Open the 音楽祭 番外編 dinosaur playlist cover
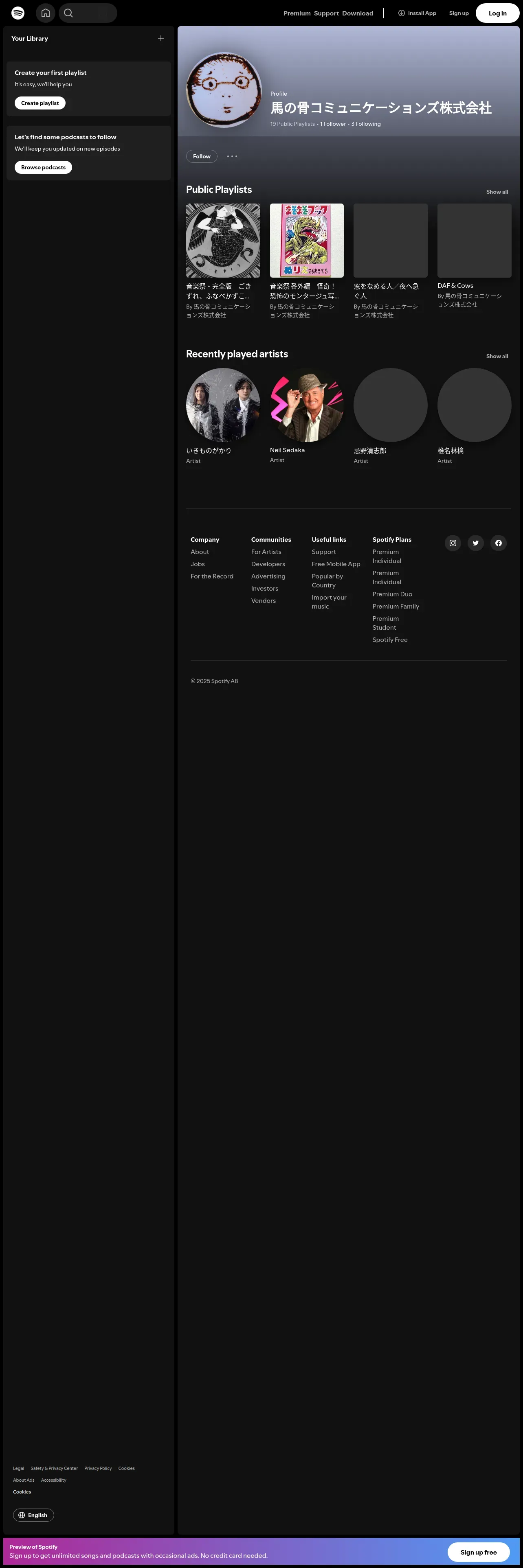Screen dimensions: 523x1568 pos(307,241)
